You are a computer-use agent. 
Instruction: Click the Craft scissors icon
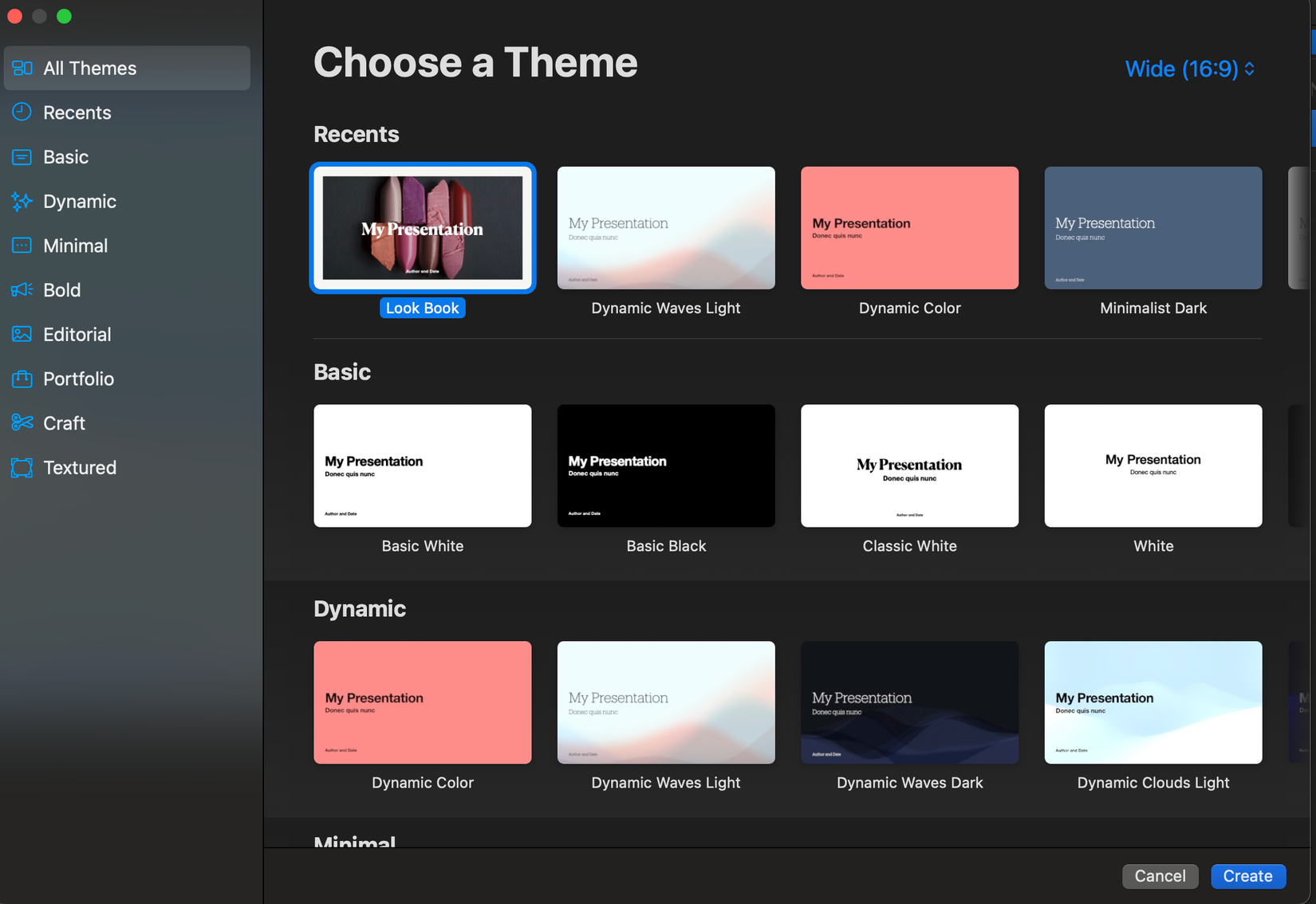[22, 423]
